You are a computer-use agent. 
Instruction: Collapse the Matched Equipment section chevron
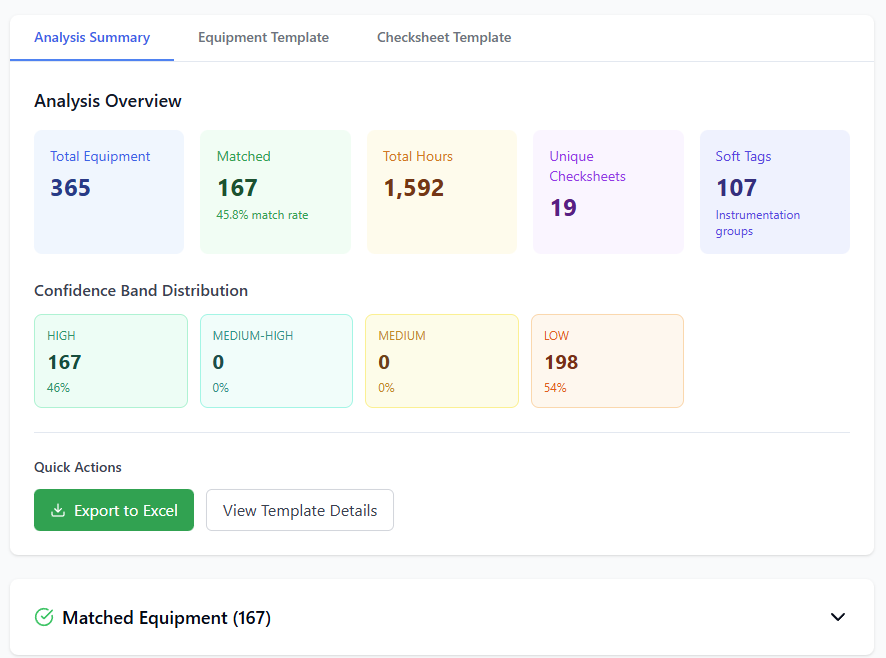[838, 617]
